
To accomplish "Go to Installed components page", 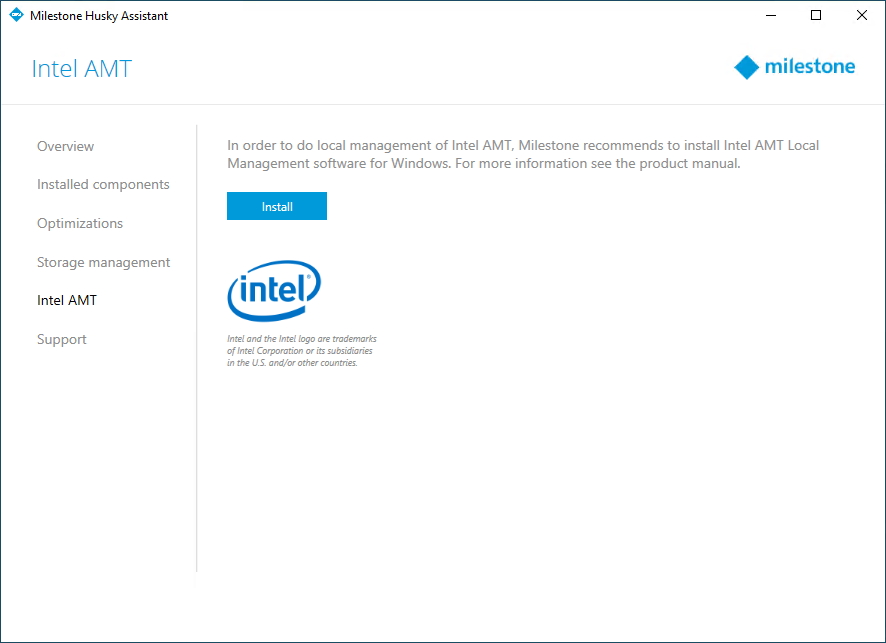I will pos(103,185).
